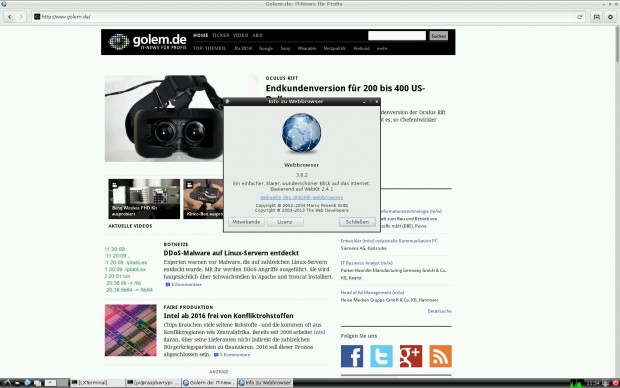This screenshot has width=620, height=388.
Task: Play the BenQ Wireless FHD Kit video
Action: click(144, 199)
